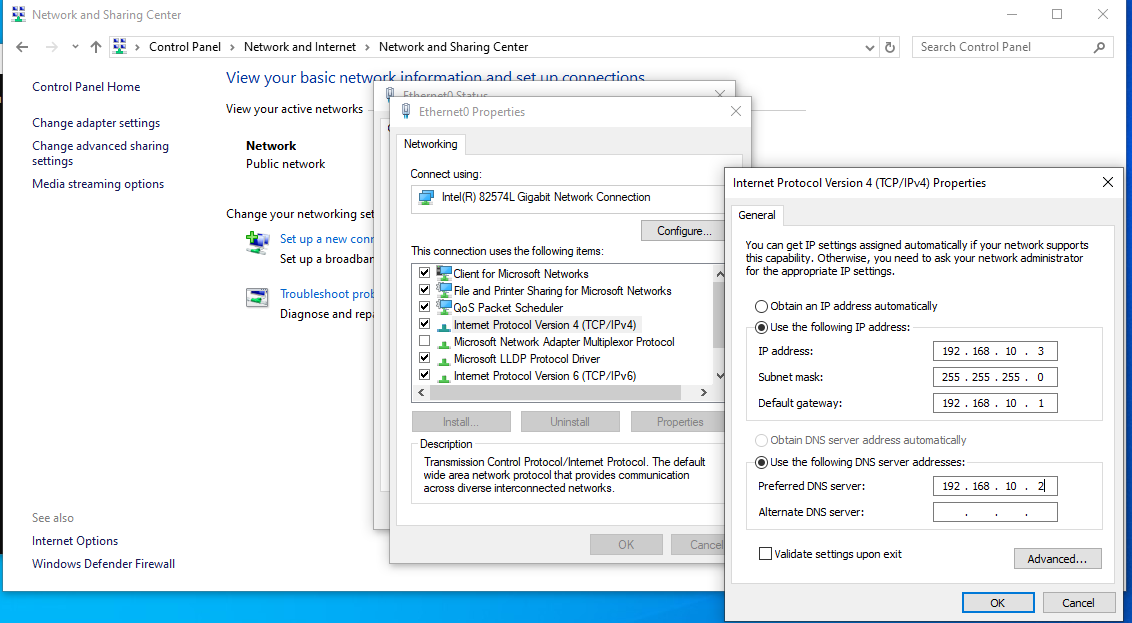The image size is (1132, 623).
Task: Select the Networking tab in Ethernet0 Properties
Action: coord(430,144)
